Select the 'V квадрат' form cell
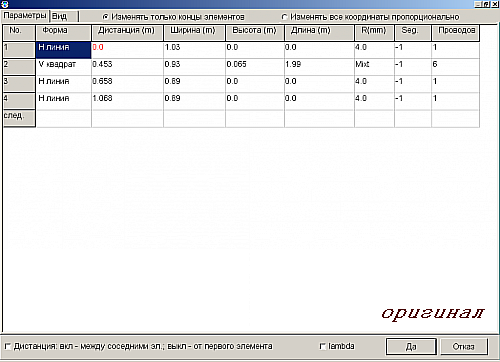The width and height of the screenshot is (500, 362). 63,67
